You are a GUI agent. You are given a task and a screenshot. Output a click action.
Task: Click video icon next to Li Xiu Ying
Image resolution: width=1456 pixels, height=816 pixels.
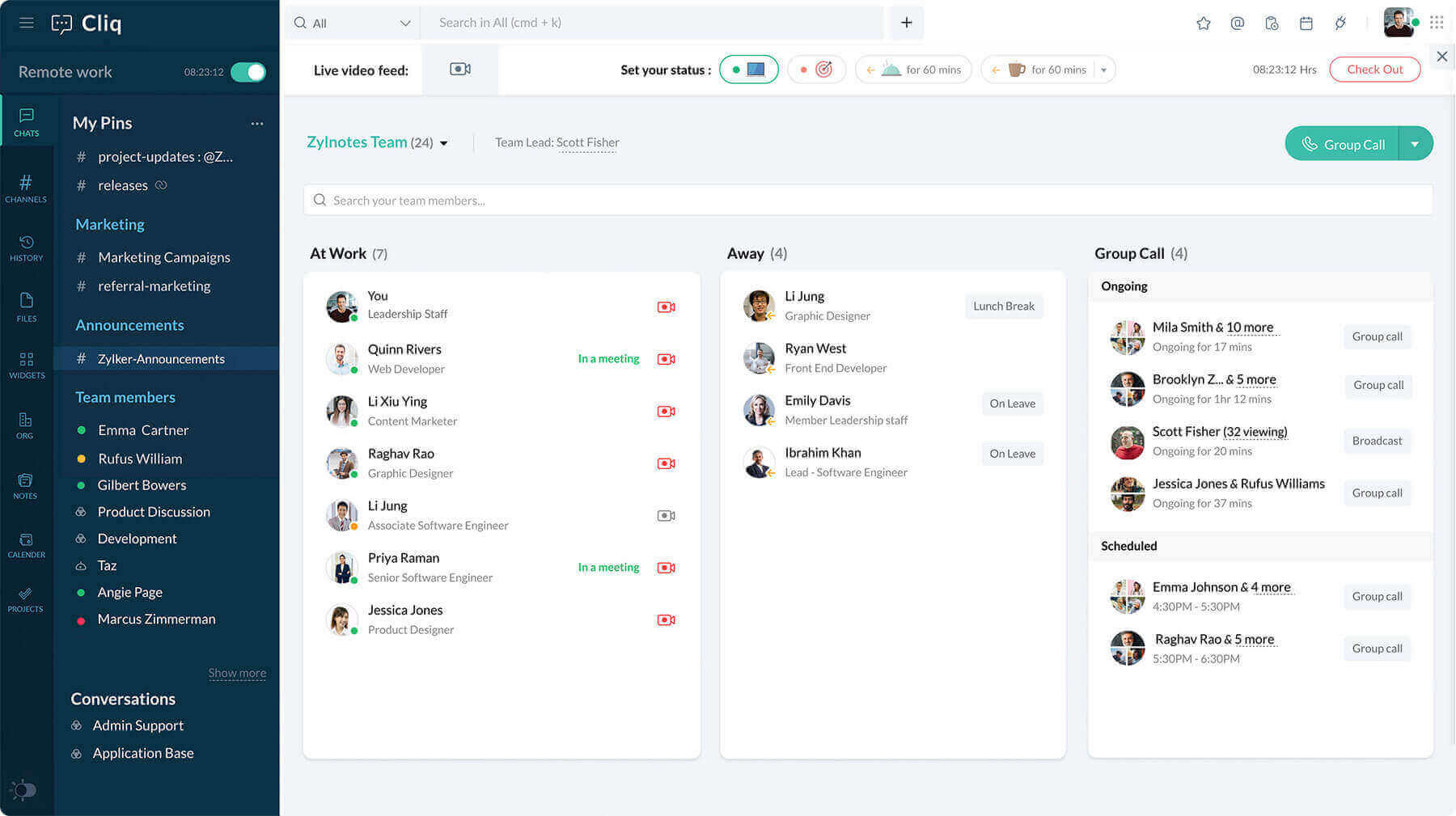667,412
